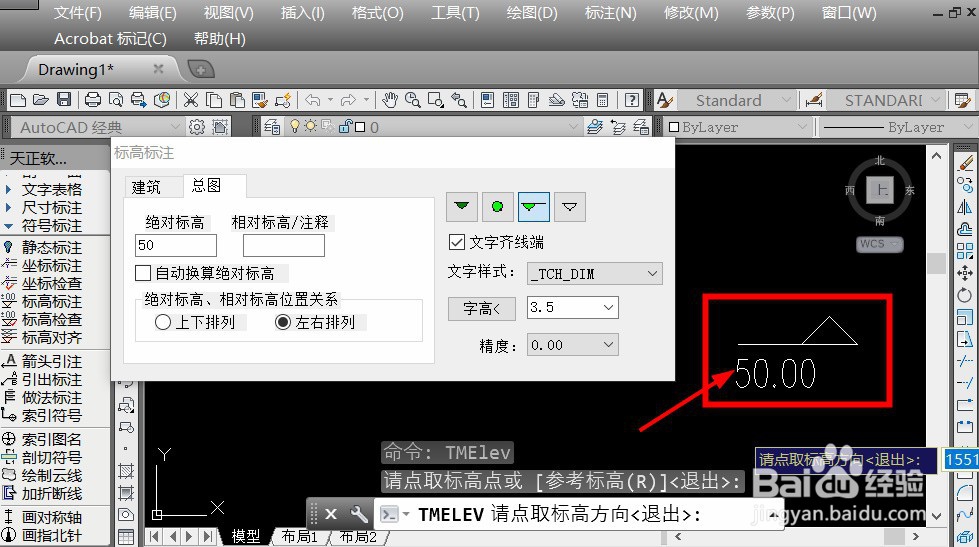Click 加折断线 in the side menu
The width and height of the screenshot is (979, 547).
coord(52,494)
